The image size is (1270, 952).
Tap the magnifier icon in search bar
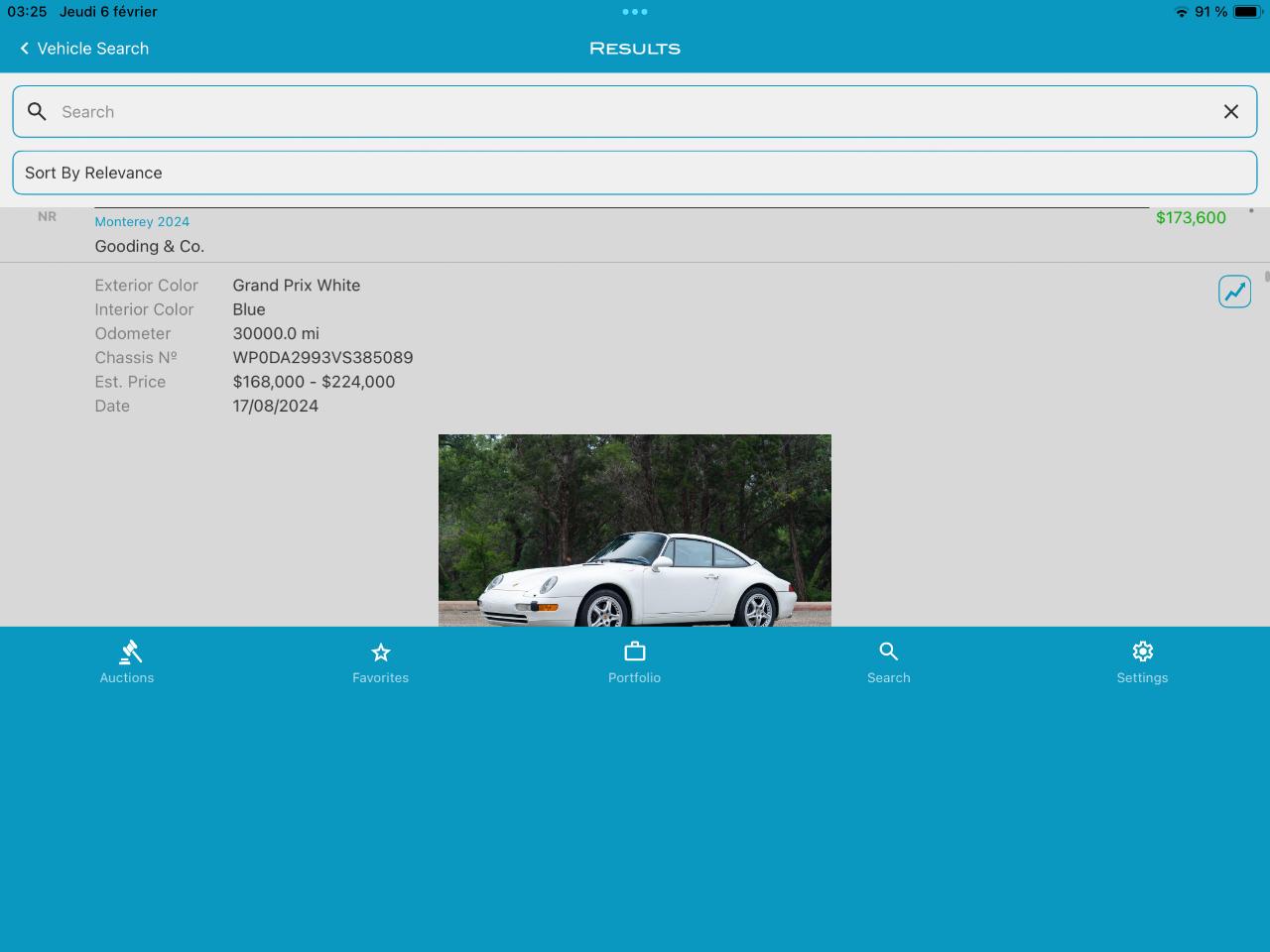point(37,112)
